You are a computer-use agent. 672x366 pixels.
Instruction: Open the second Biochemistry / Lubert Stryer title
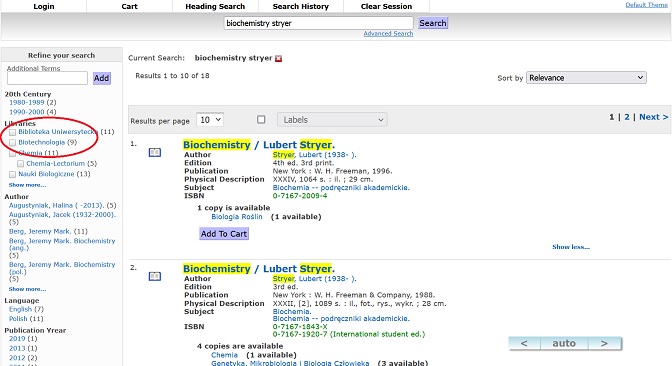click(x=259, y=269)
